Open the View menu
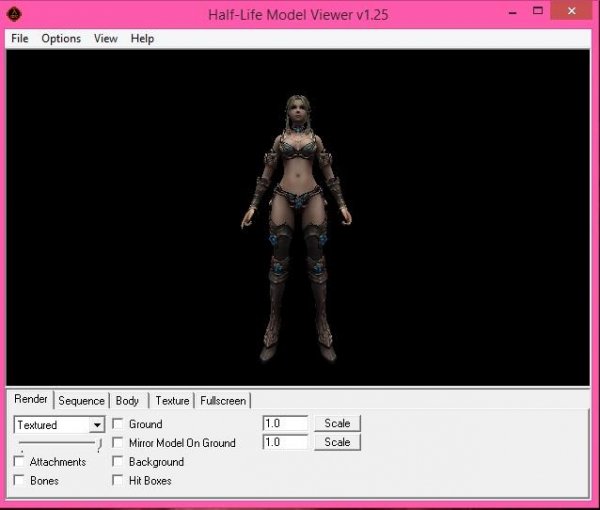Screen dimensions: 600x510 [x=106, y=39]
